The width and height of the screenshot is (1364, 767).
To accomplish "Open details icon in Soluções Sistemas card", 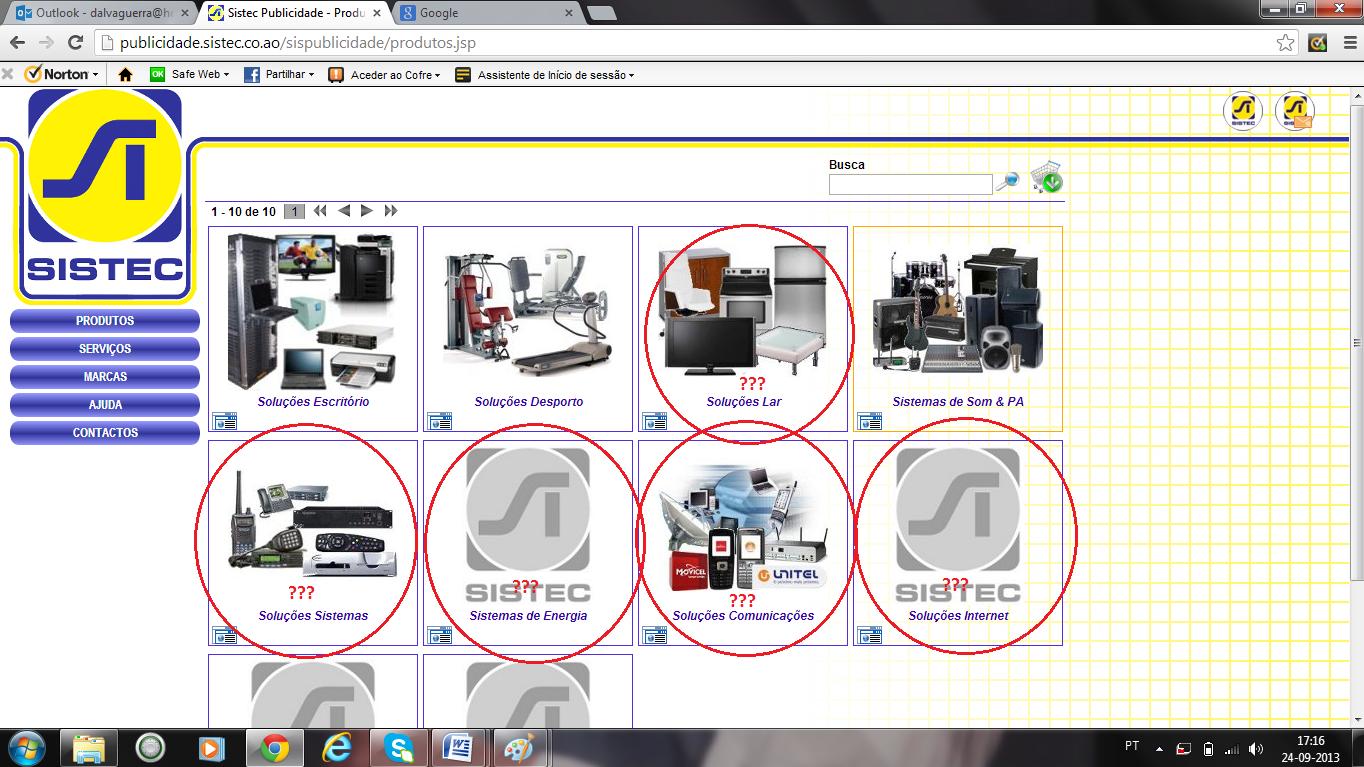I will [224, 635].
